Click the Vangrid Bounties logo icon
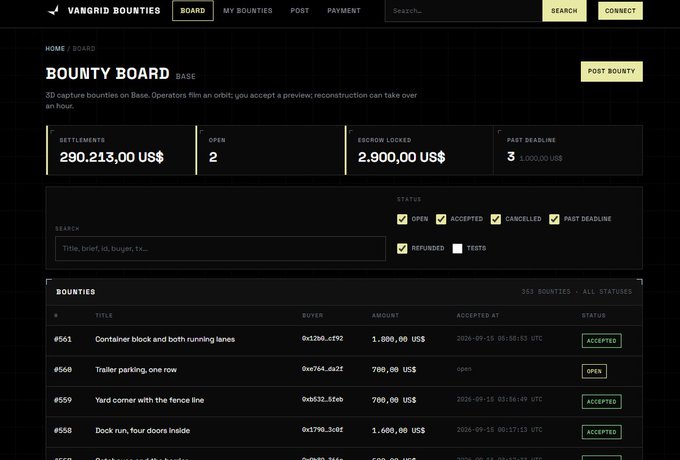Screen dimensions: 680x460 point(53,10)
